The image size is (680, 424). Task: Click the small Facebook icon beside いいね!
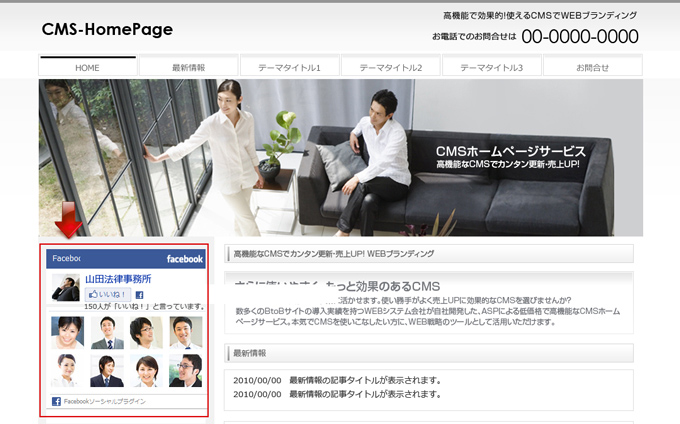[140, 295]
